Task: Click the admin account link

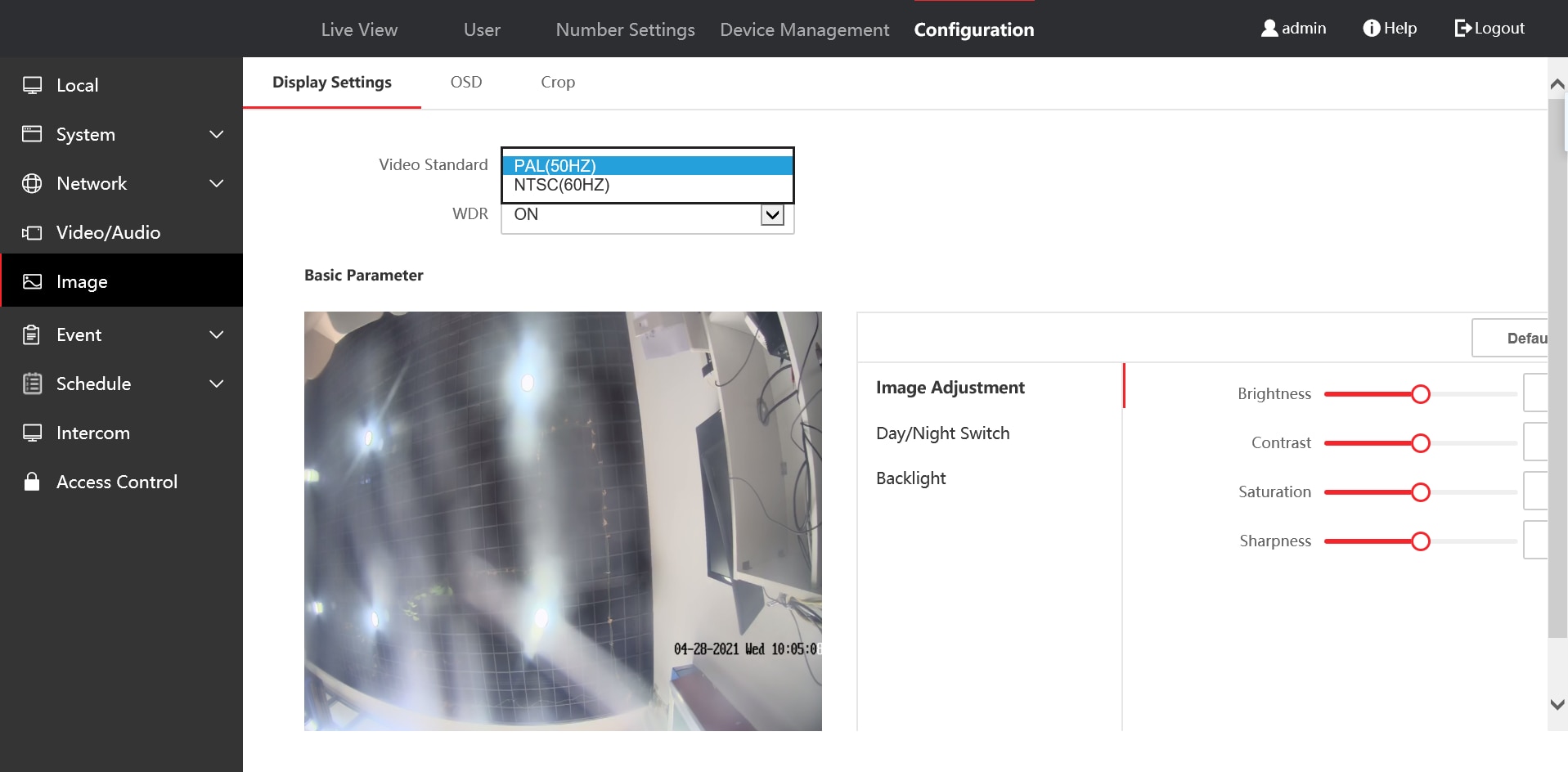Action: [x=1304, y=29]
